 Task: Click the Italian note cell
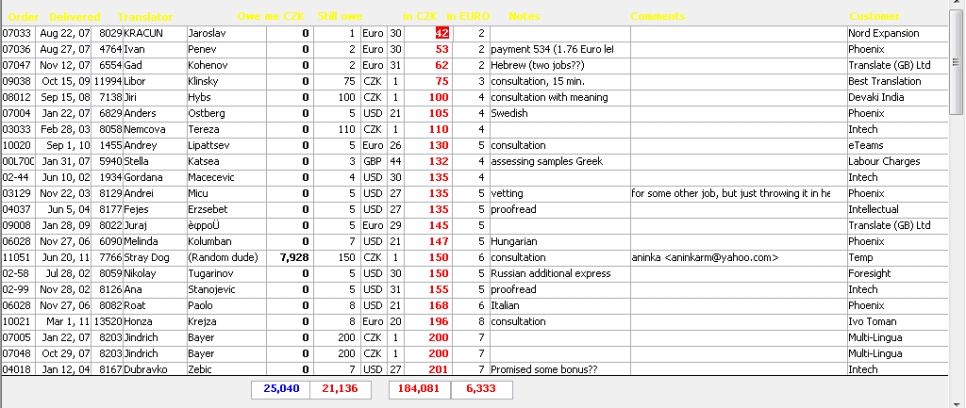(560, 306)
